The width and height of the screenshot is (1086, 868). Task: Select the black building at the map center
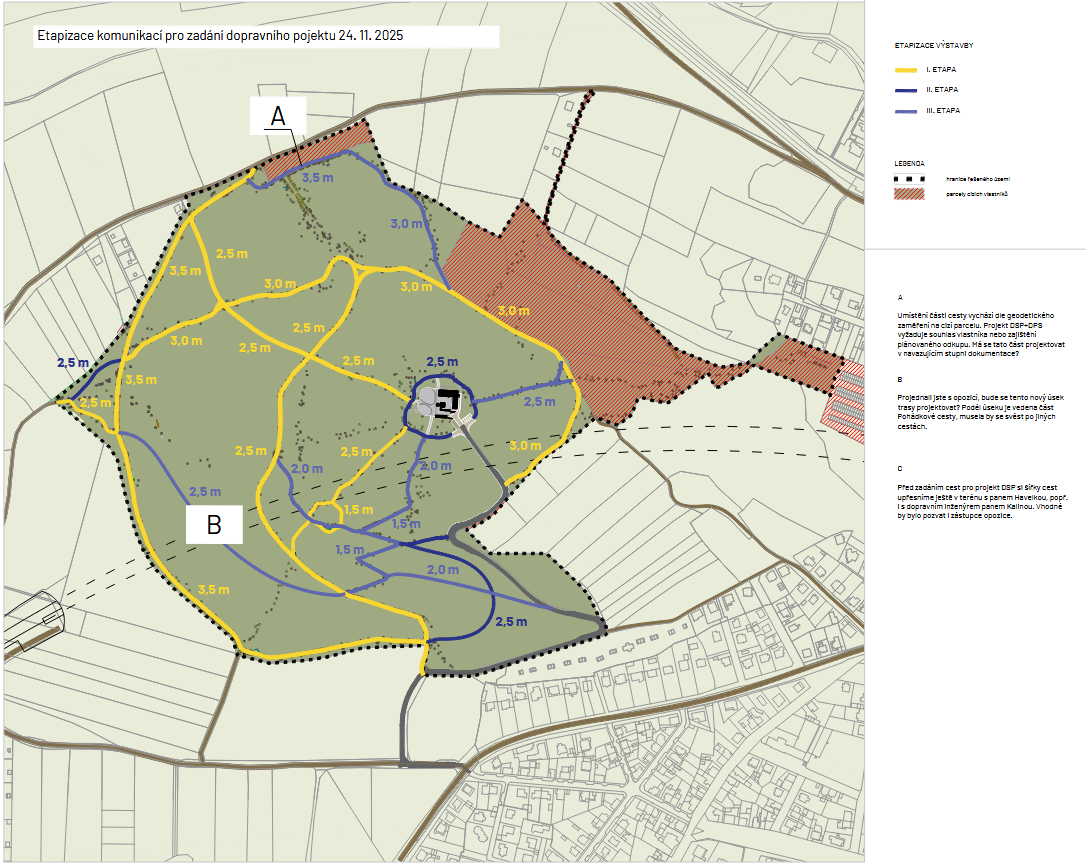click(447, 400)
